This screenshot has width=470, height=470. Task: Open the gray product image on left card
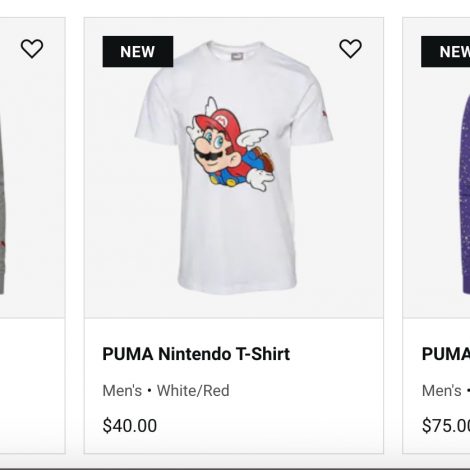(32, 168)
